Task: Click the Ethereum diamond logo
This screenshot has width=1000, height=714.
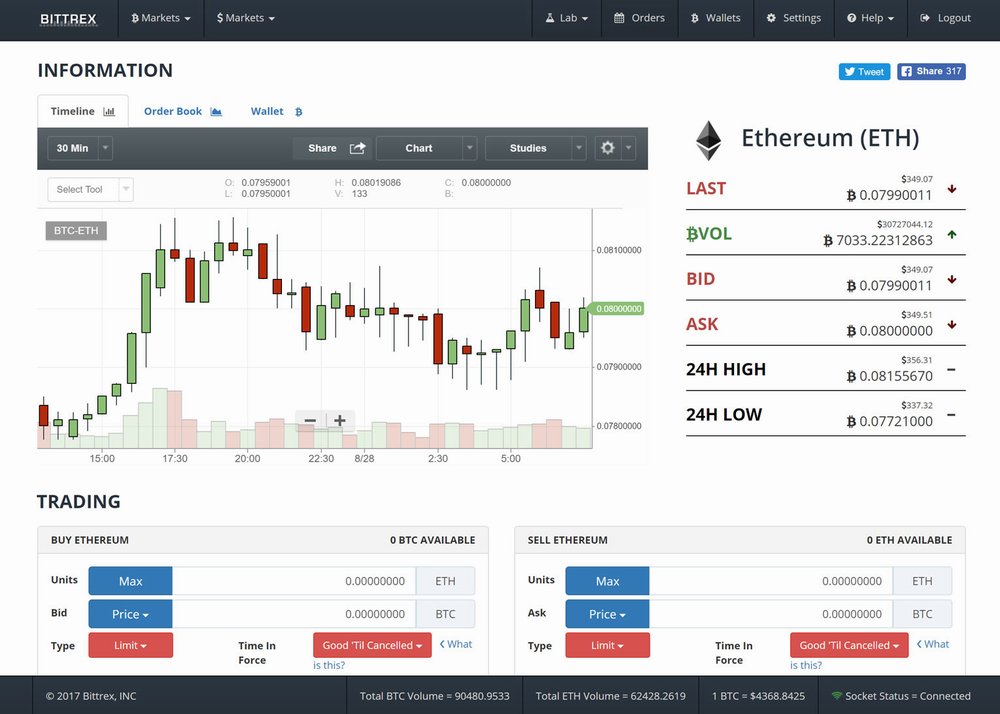Action: (708, 141)
